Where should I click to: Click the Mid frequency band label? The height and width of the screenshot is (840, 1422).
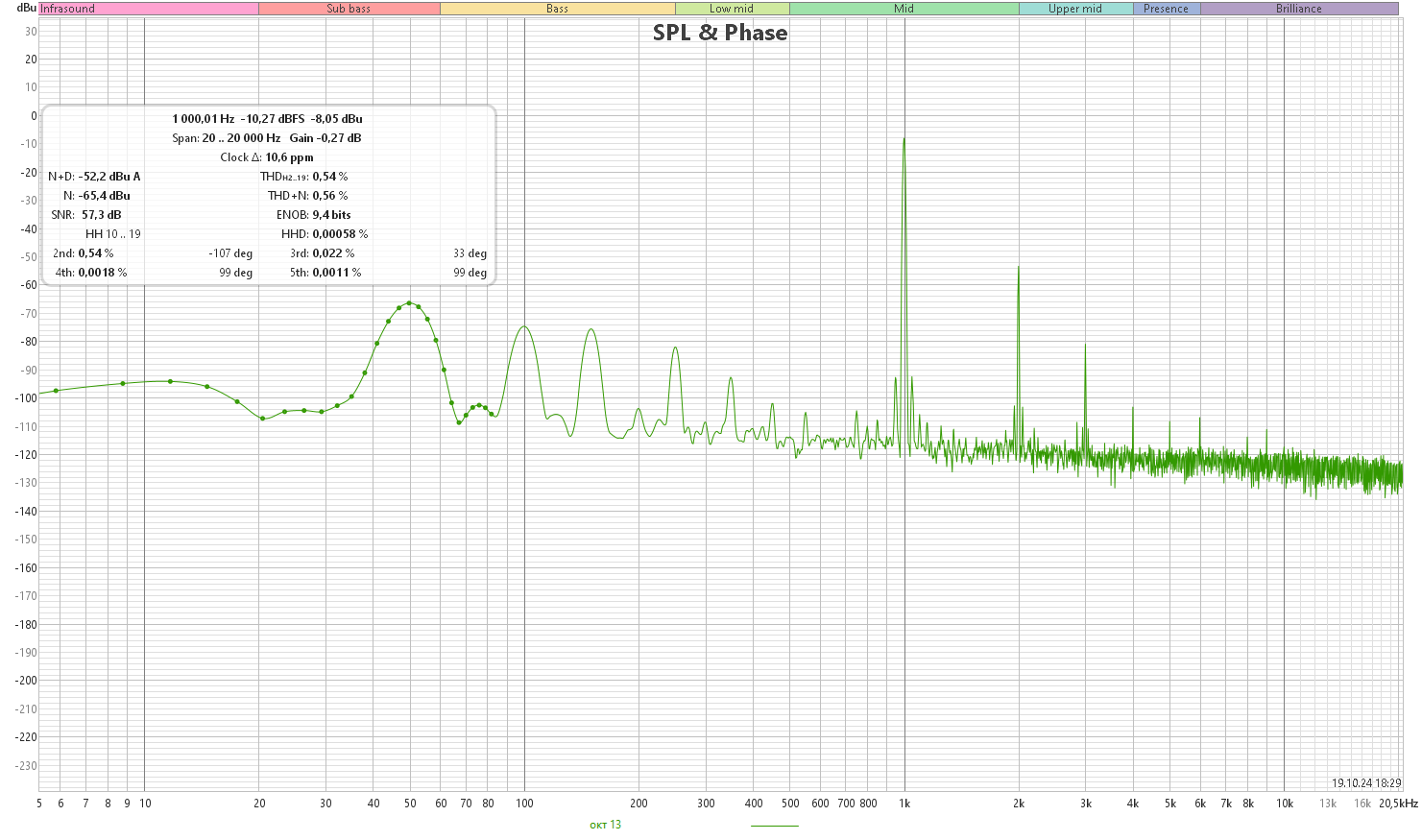pyautogui.click(x=904, y=9)
